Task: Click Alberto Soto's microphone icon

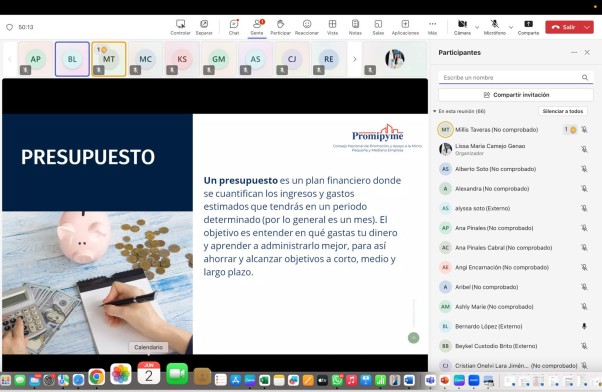Action: click(x=584, y=169)
